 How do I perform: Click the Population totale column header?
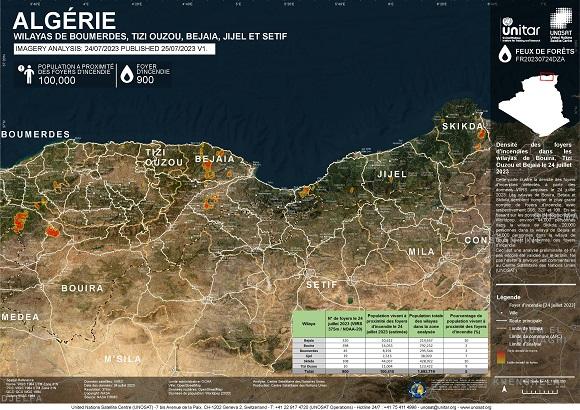pyautogui.click(x=426, y=324)
